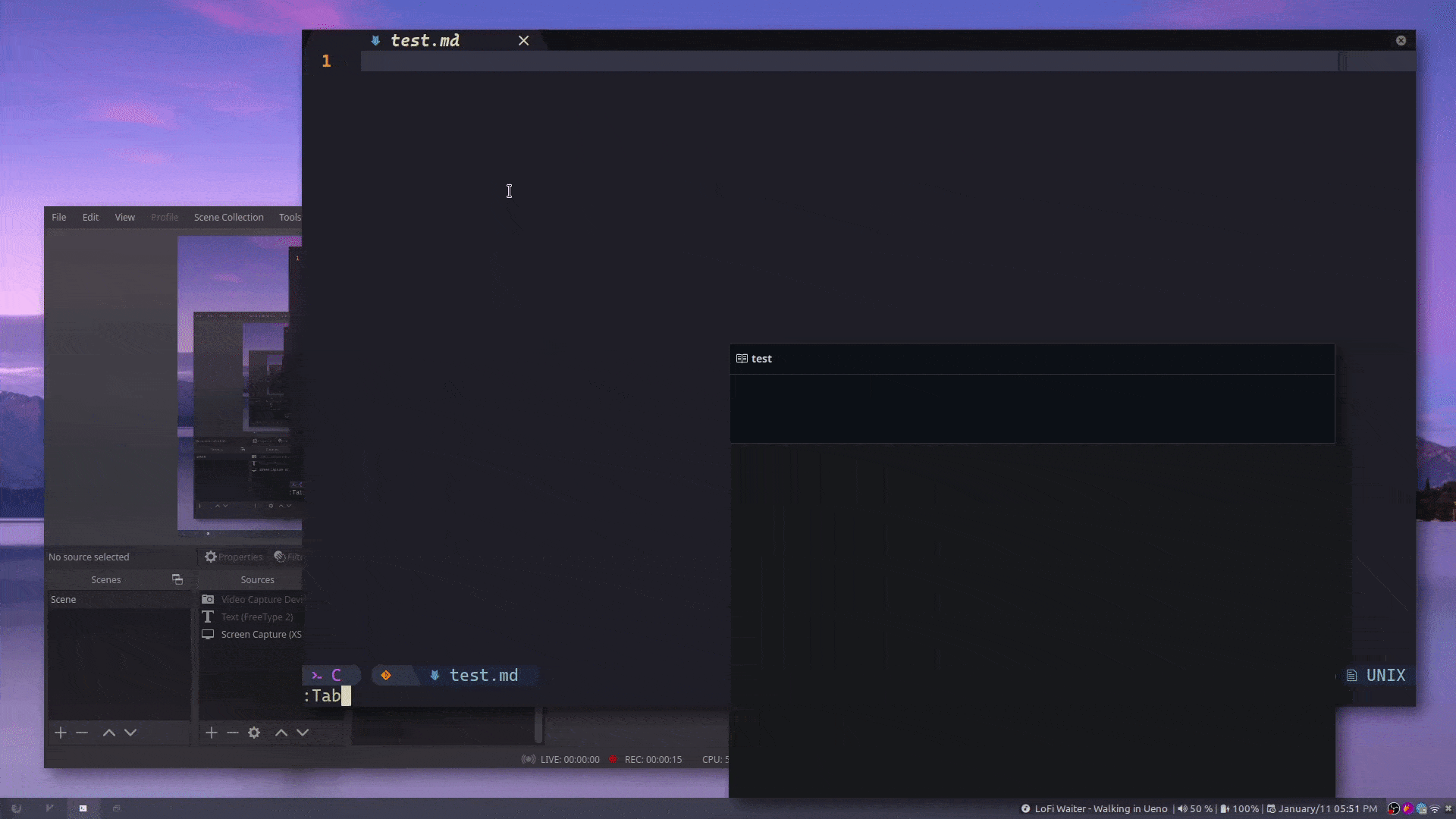Click the OBS preview thumbnail

tap(239, 383)
